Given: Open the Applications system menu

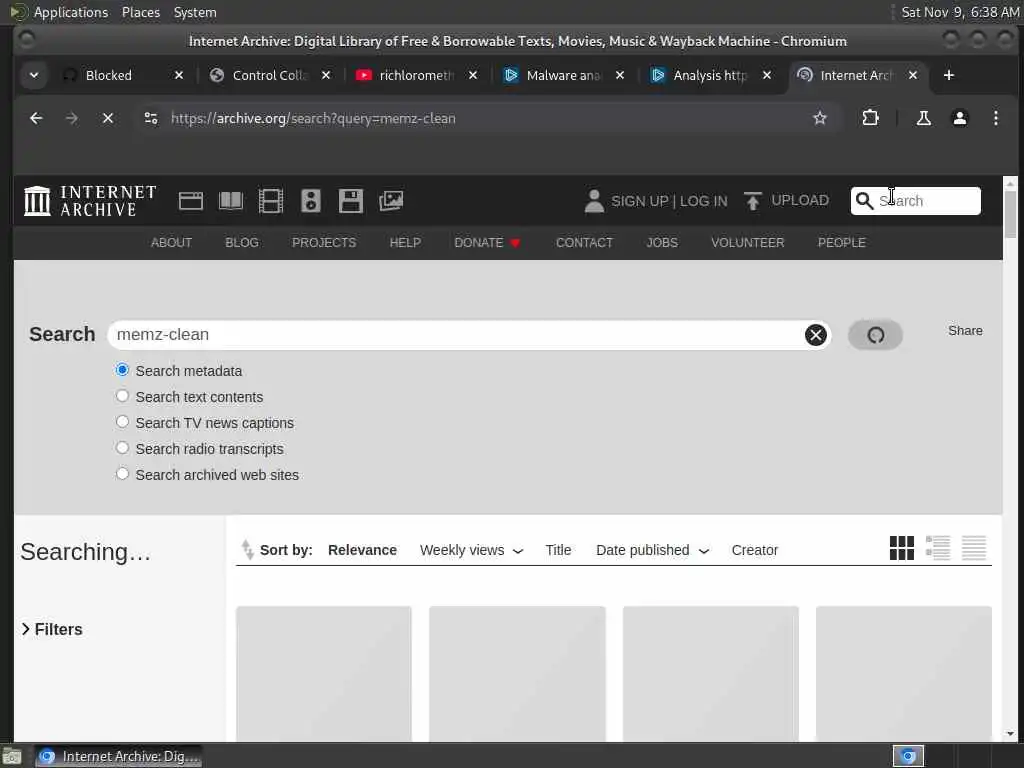Looking at the screenshot, I should coord(71,12).
